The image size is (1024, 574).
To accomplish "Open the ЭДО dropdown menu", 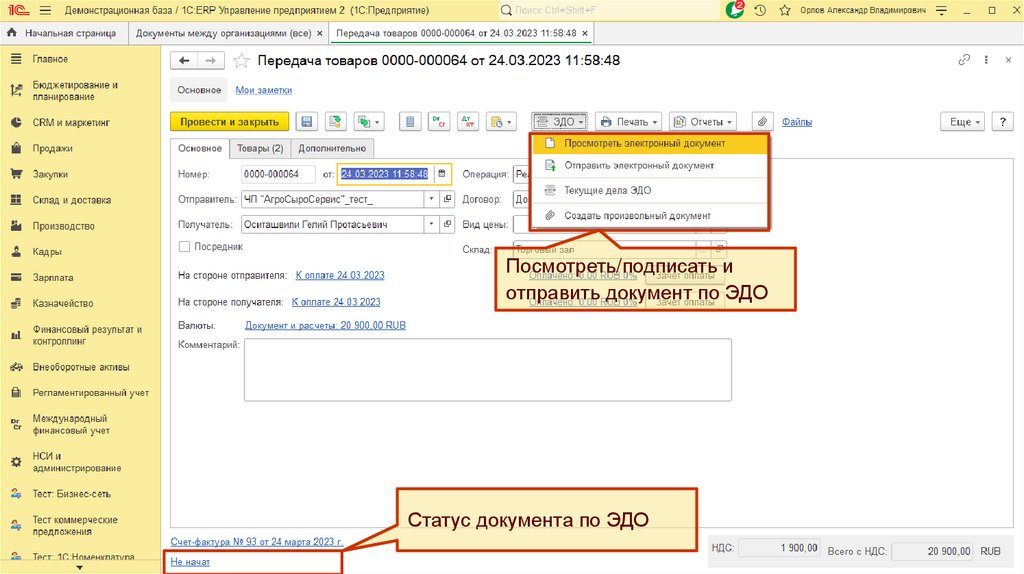I will tap(560, 121).
